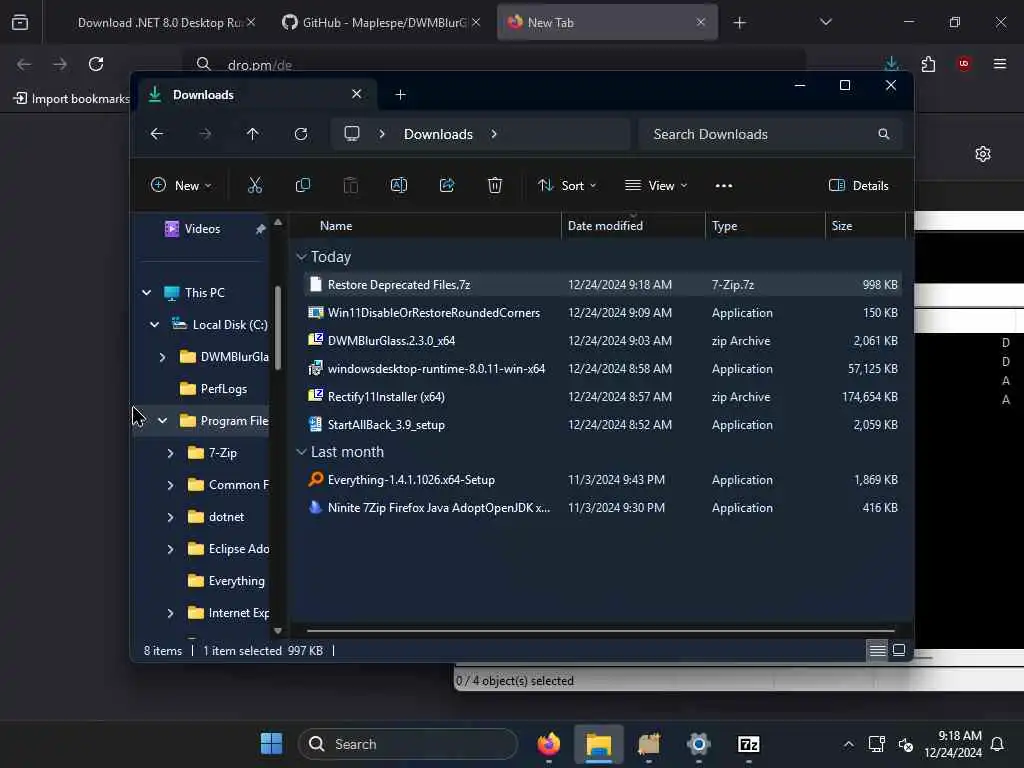Click Import bookmarks in Firefox
This screenshot has width=1024, height=768.
tap(72, 99)
